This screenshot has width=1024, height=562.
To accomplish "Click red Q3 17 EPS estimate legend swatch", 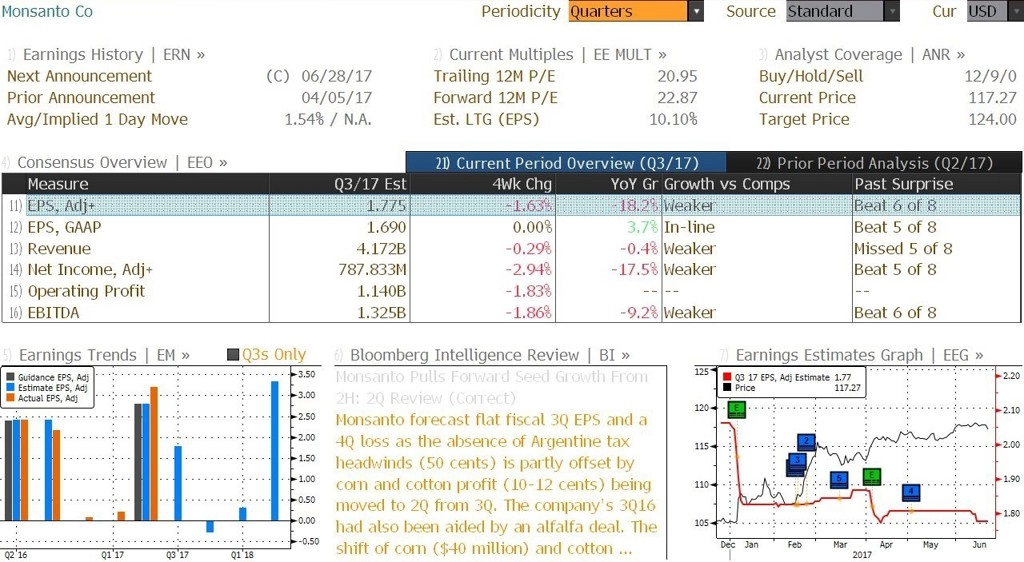I will click(727, 377).
